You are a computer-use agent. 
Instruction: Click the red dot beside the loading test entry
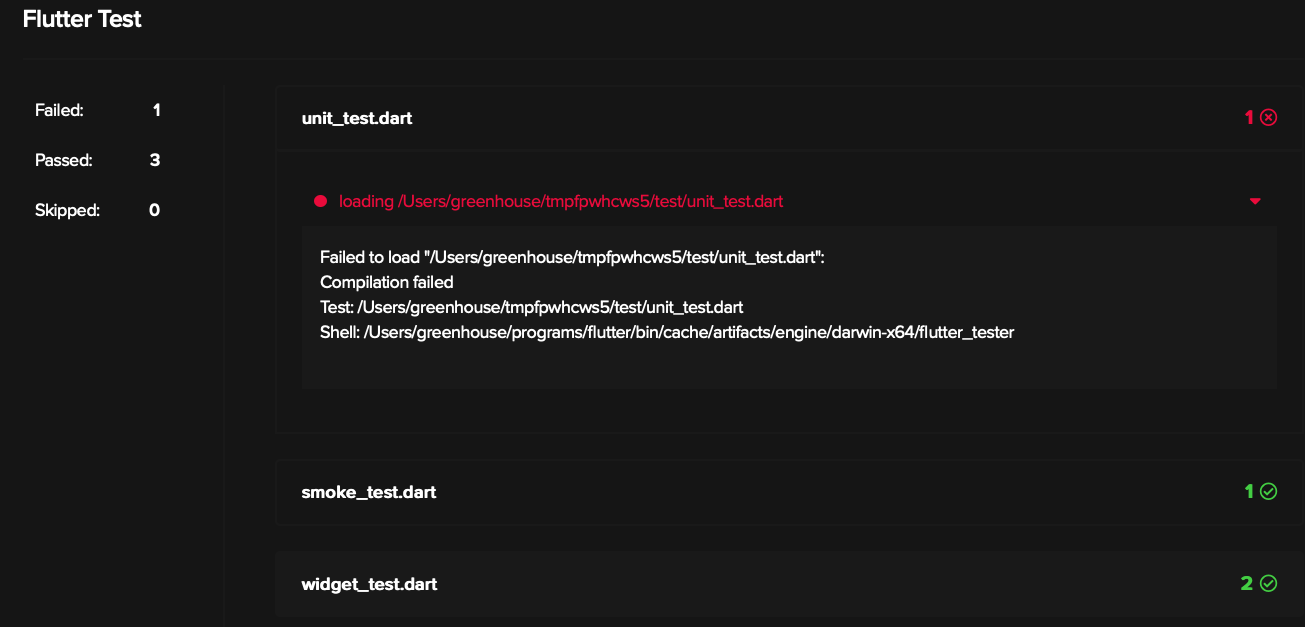pos(321,201)
